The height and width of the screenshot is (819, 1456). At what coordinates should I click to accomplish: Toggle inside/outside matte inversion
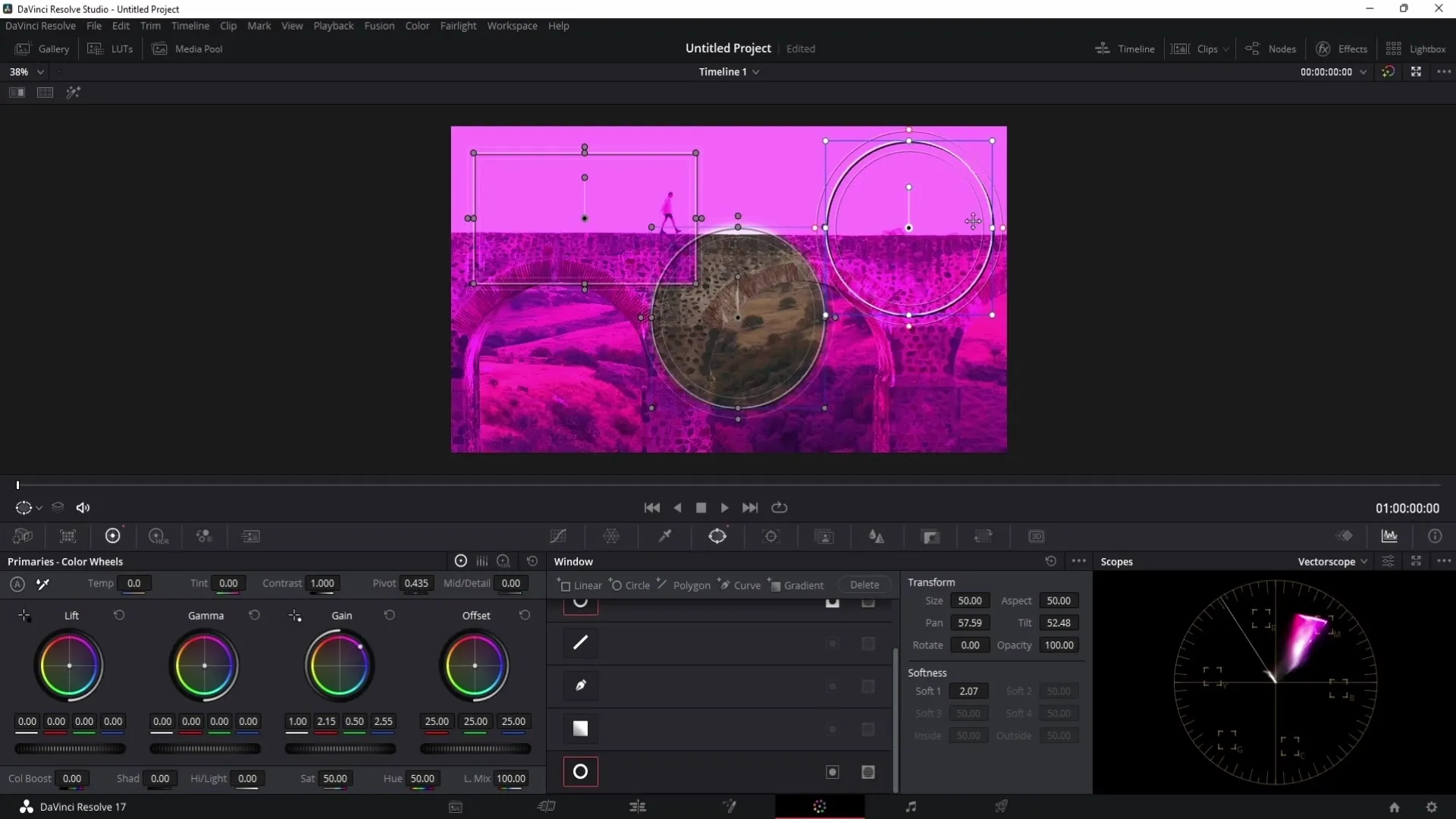click(x=832, y=771)
